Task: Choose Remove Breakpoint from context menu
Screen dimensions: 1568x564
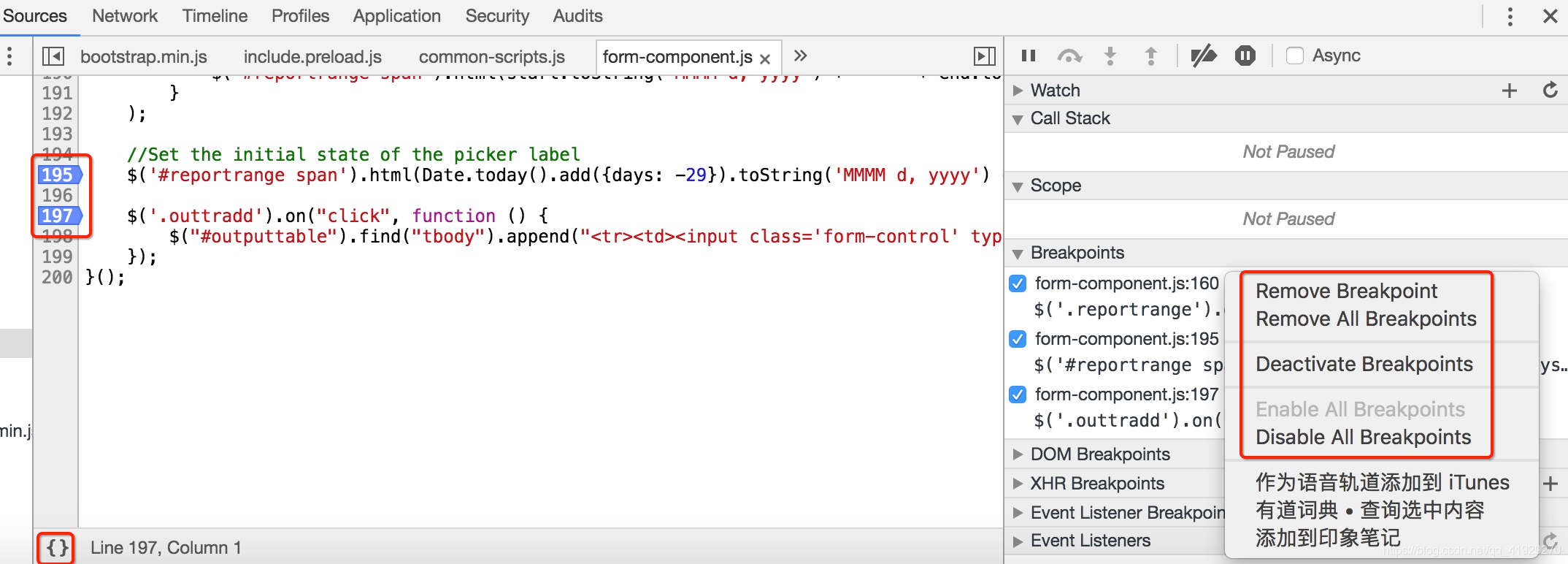Action: point(1346,291)
